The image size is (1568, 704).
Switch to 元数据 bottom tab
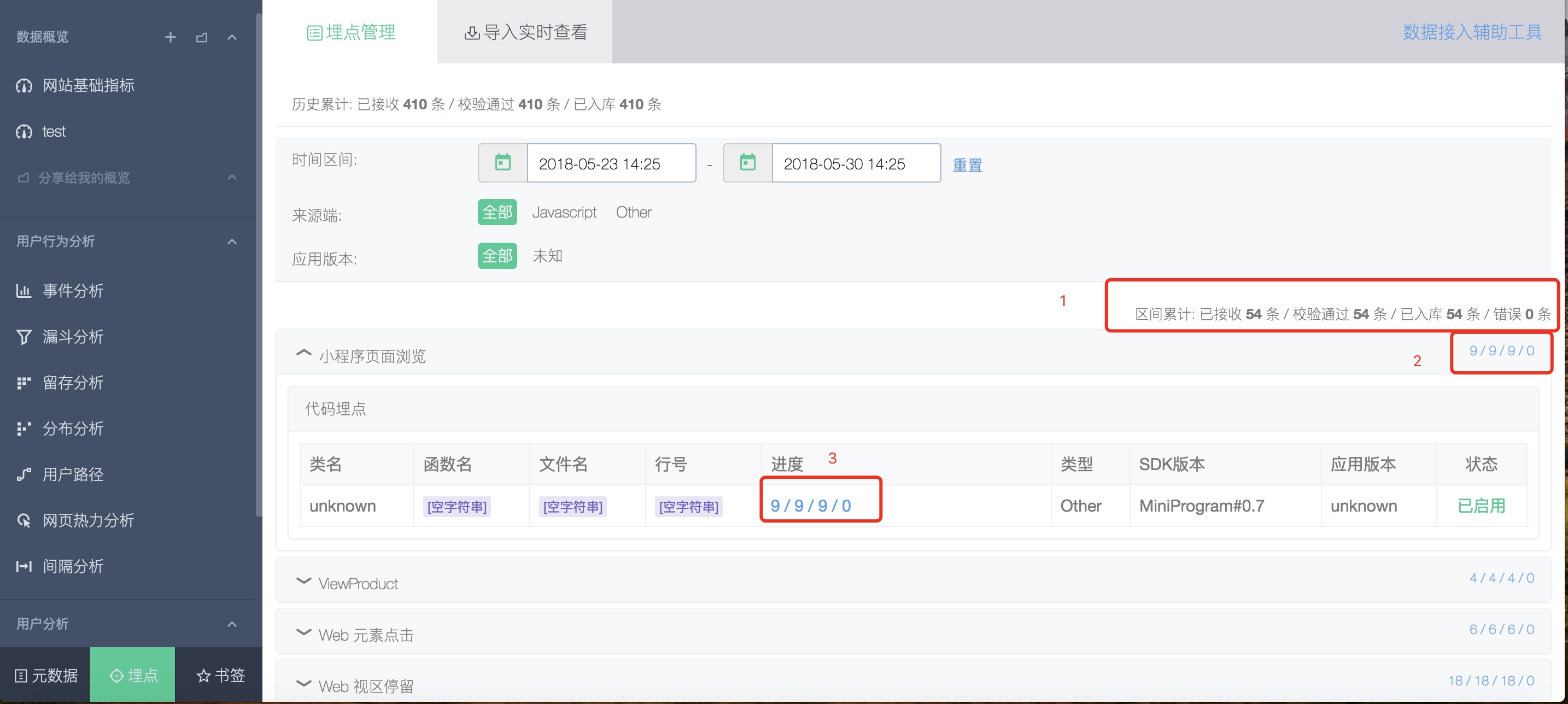(x=46, y=676)
